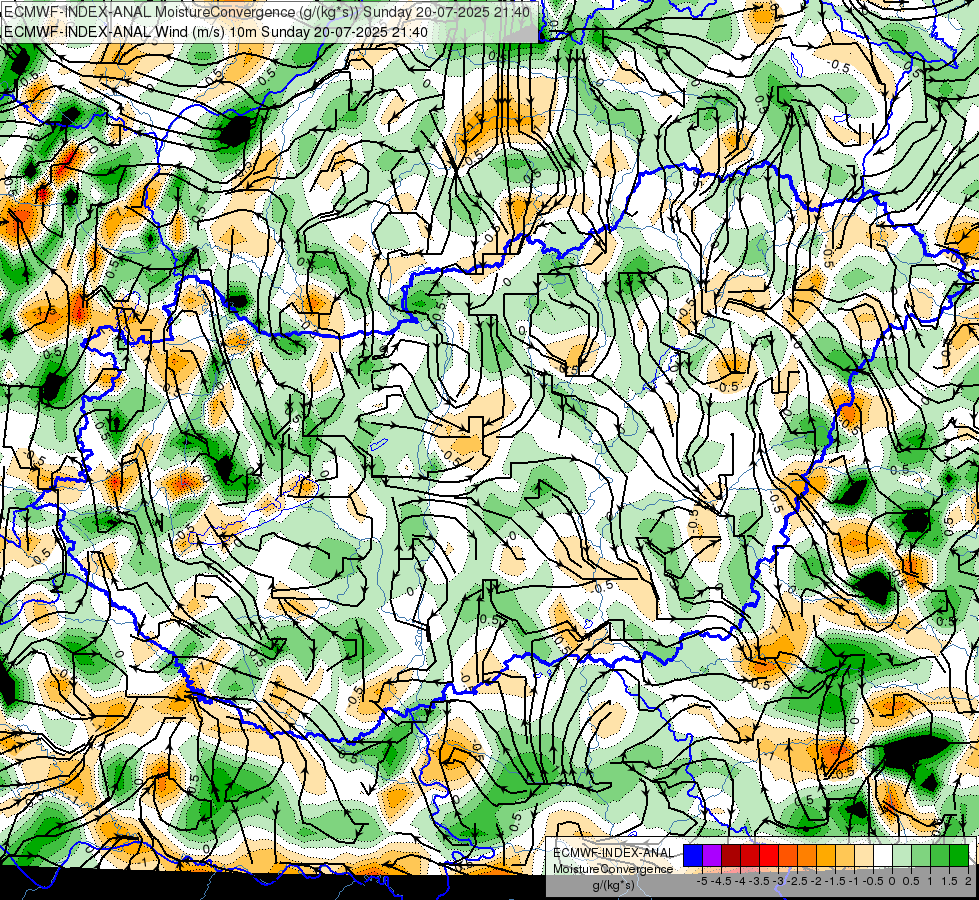Click the MoistureConvergence label in the legend box
This screenshot has height=900, width=979.
[613, 869]
